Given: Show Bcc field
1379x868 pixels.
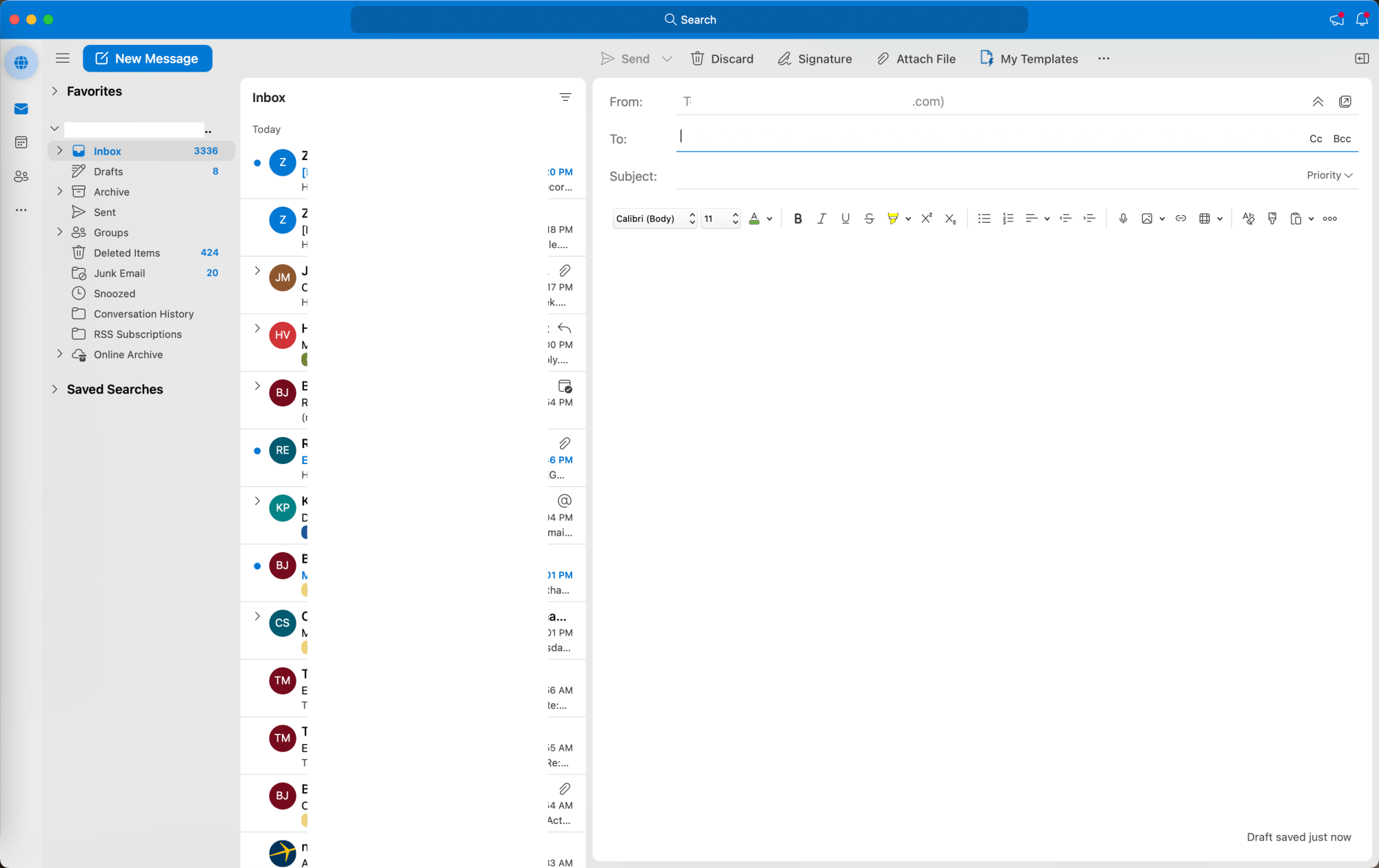Looking at the screenshot, I should pos(1342,139).
